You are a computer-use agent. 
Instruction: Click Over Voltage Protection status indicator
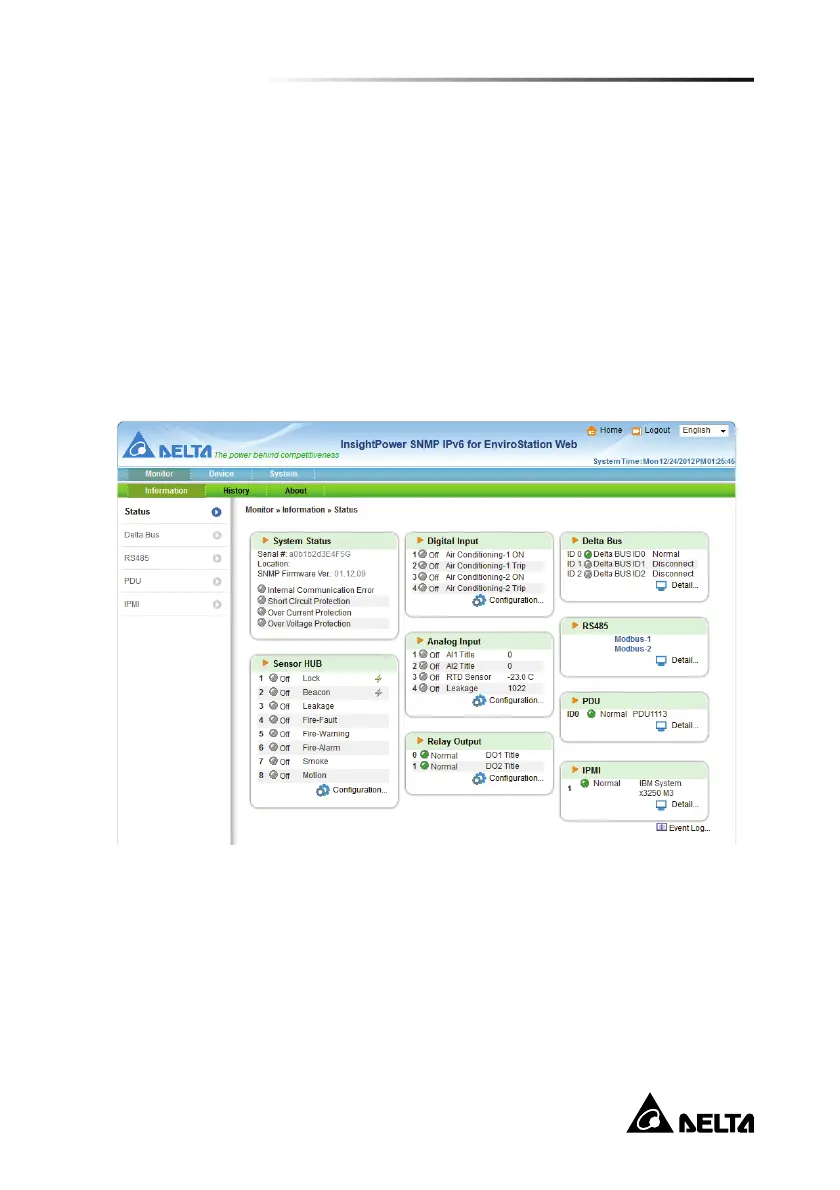click(262, 623)
